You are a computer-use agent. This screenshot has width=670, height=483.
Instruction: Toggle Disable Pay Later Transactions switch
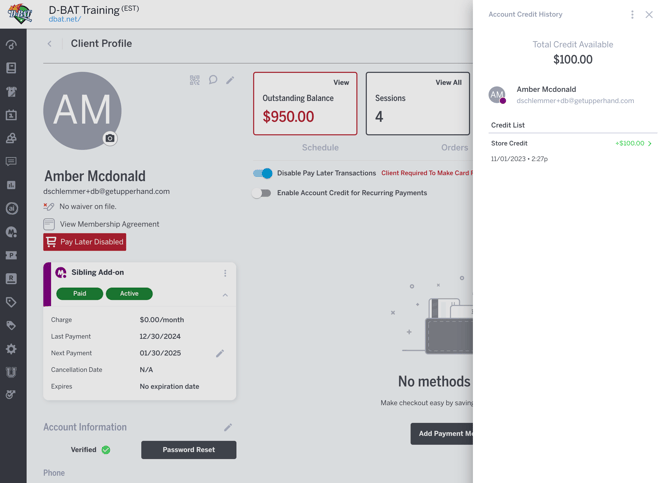click(x=262, y=173)
